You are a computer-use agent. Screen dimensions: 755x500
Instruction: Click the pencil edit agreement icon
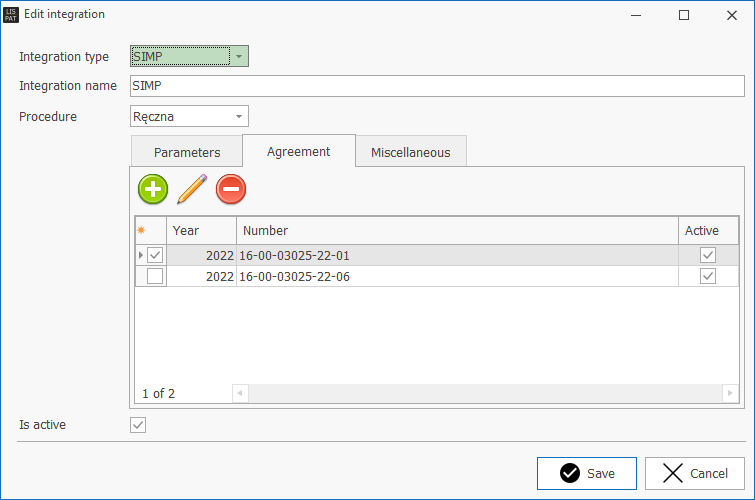point(191,188)
